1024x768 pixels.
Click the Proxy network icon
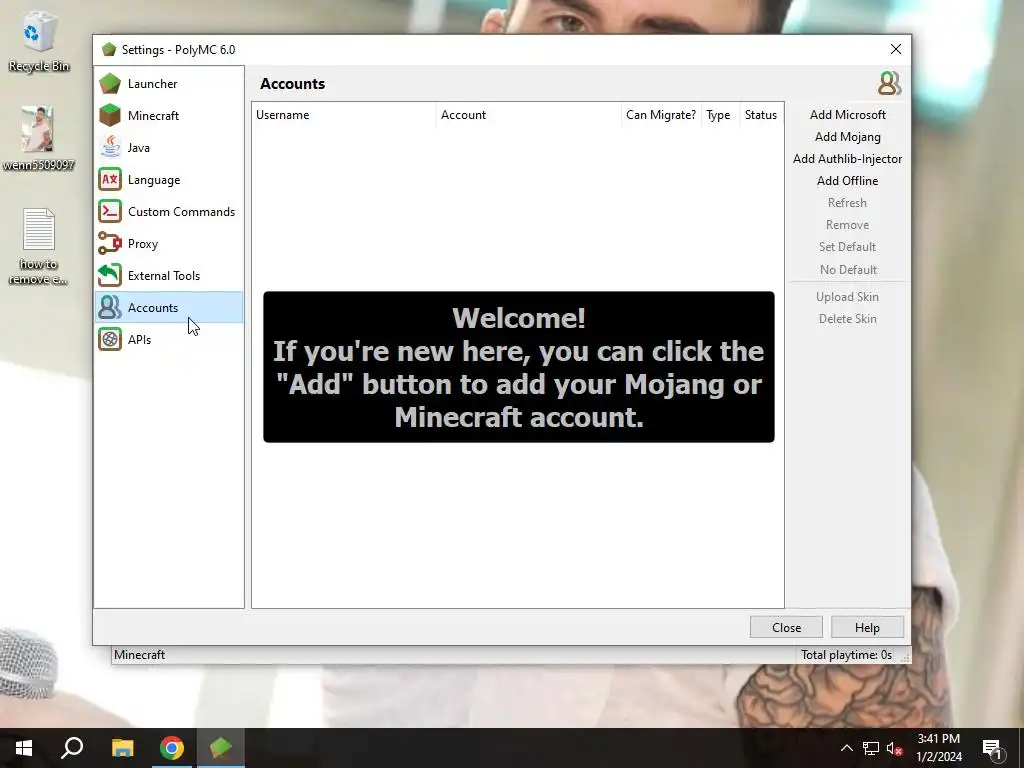point(110,244)
